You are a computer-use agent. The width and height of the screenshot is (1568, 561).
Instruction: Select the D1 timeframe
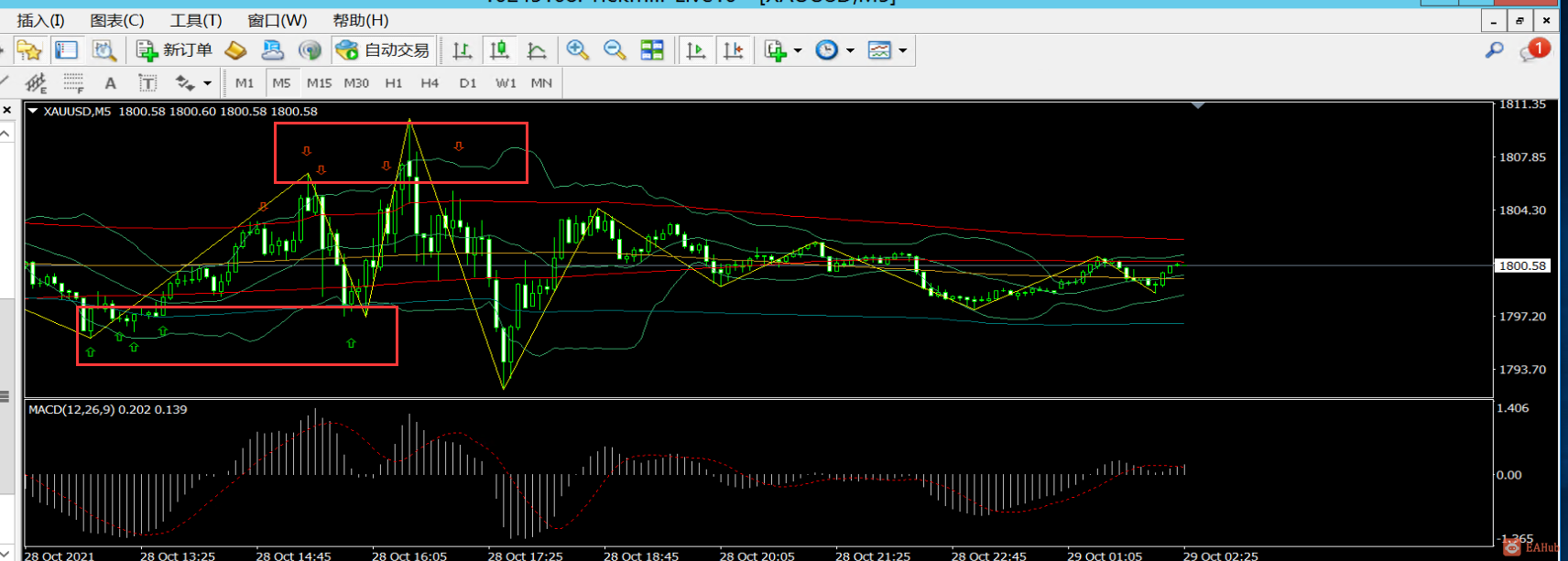click(x=468, y=83)
